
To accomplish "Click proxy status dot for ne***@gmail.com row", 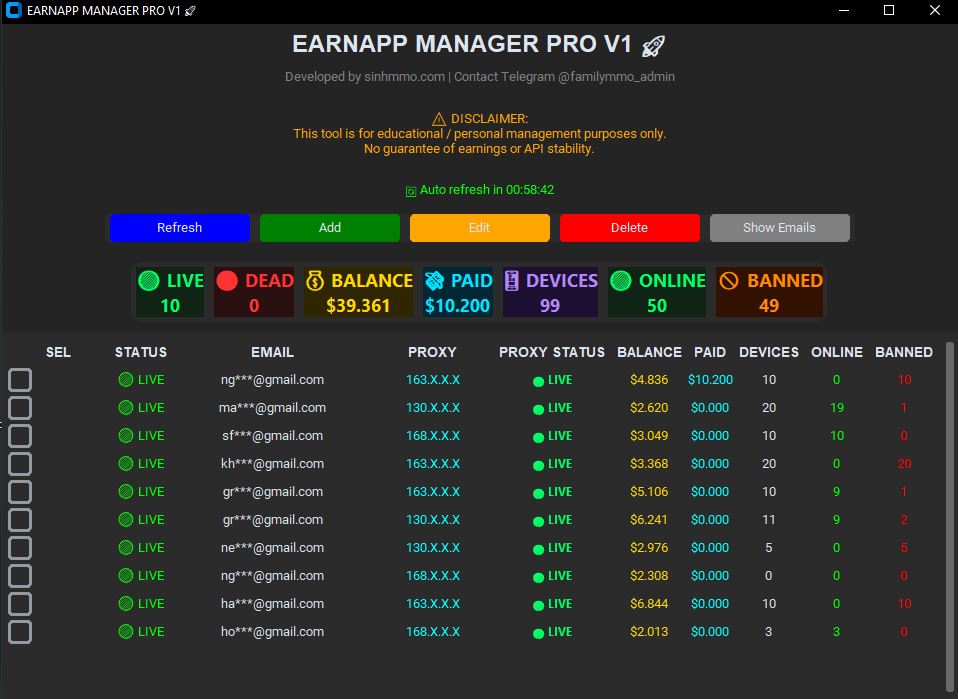I will point(538,549).
